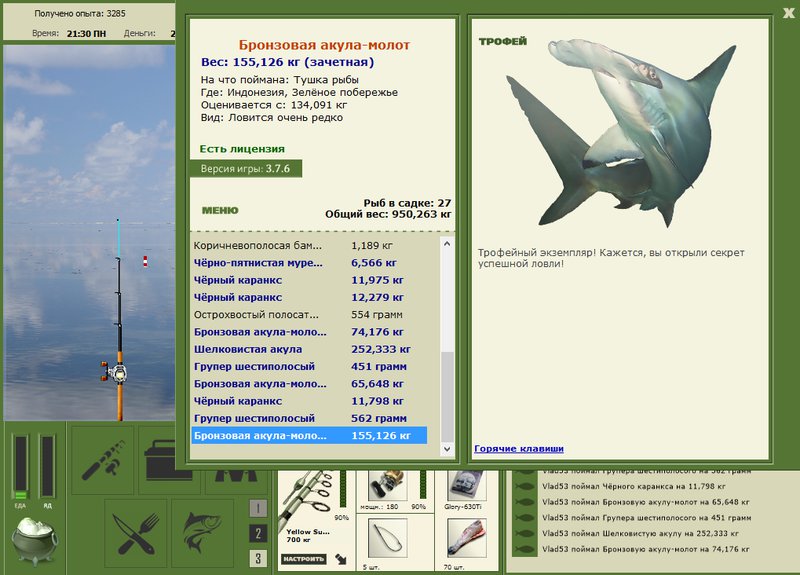Click the МЕНЮ button

[x=220, y=210]
